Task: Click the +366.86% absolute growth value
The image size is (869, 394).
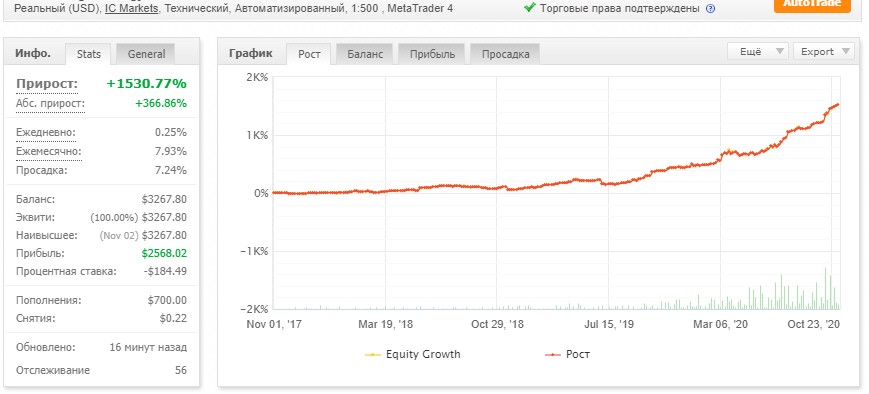Action: click(x=161, y=104)
